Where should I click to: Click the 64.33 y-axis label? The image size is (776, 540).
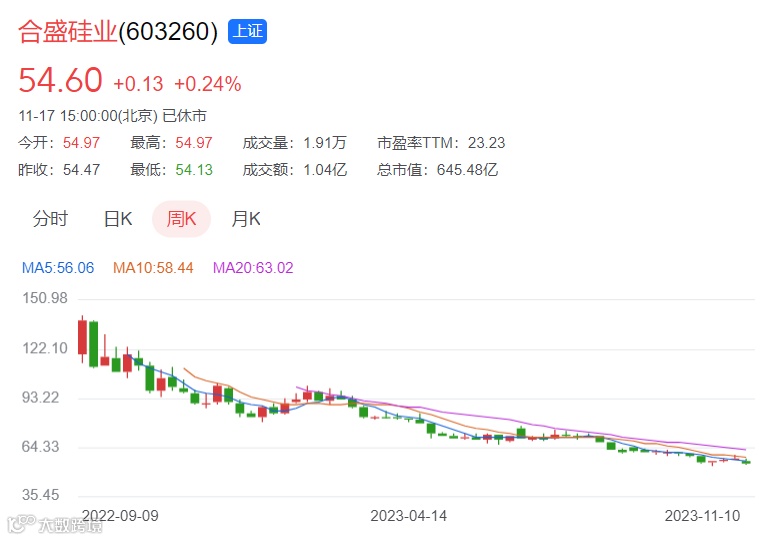coord(41,446)
